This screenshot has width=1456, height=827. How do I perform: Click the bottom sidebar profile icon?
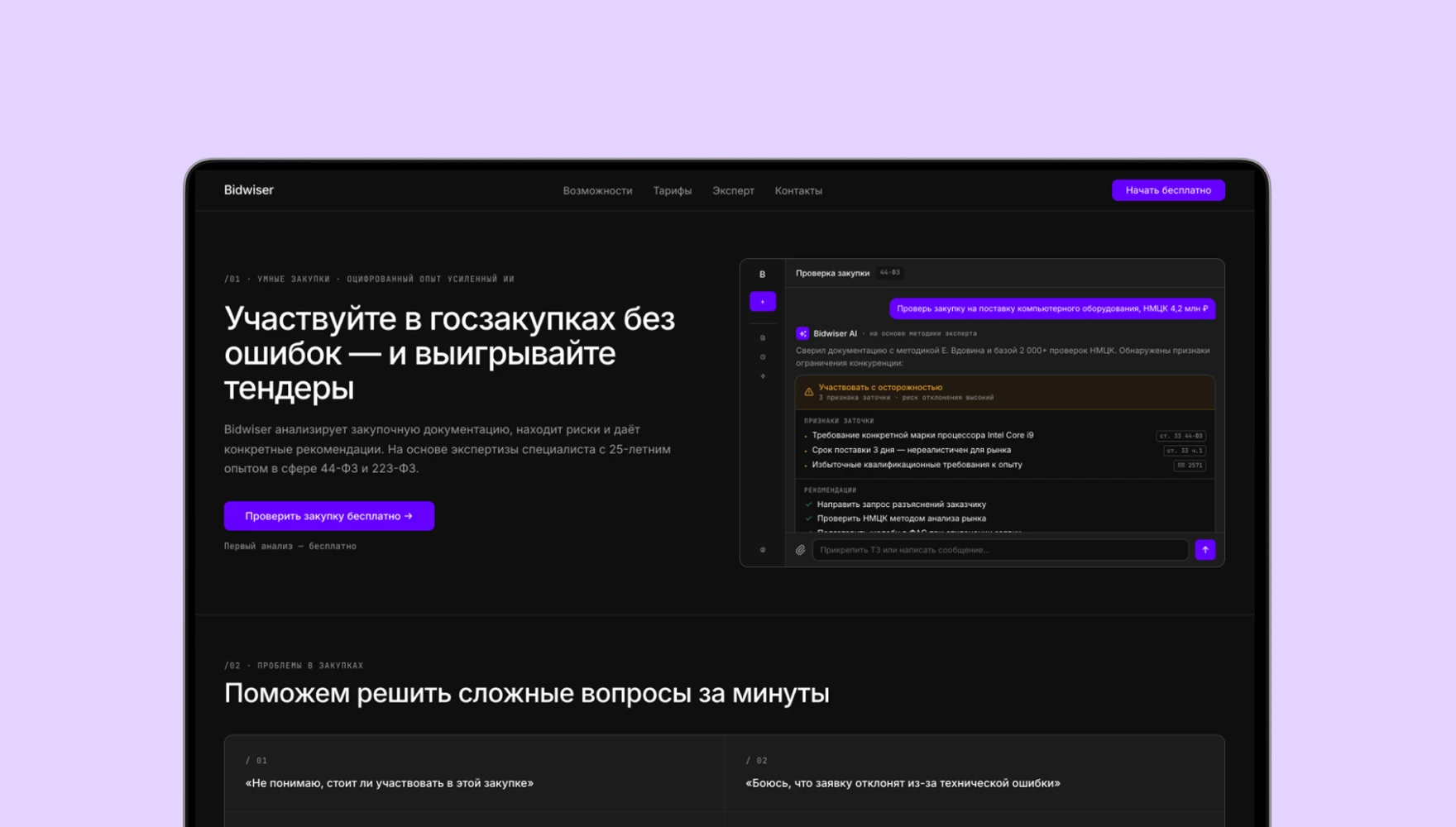(762, 550)
